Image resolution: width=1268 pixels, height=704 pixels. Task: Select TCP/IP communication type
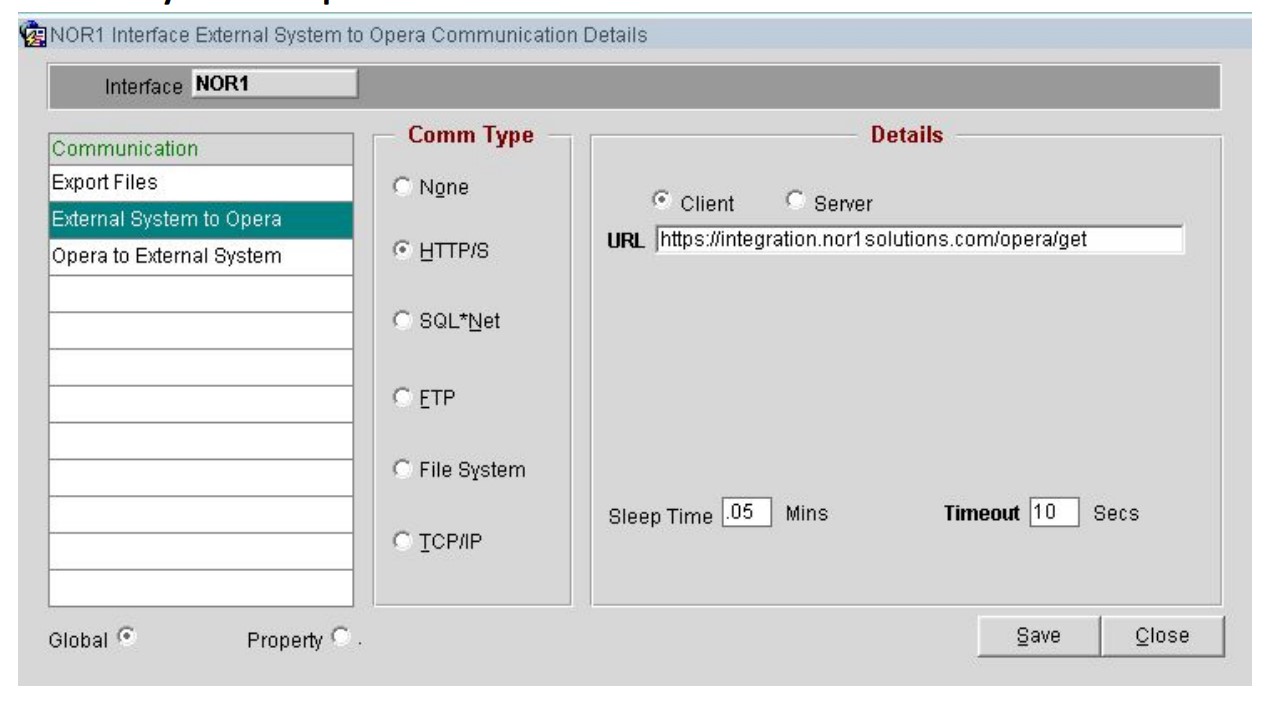tap(403, 541)
